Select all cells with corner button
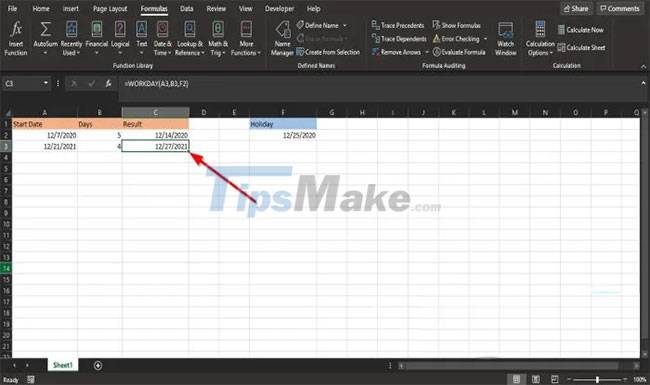 coord(7,113)
